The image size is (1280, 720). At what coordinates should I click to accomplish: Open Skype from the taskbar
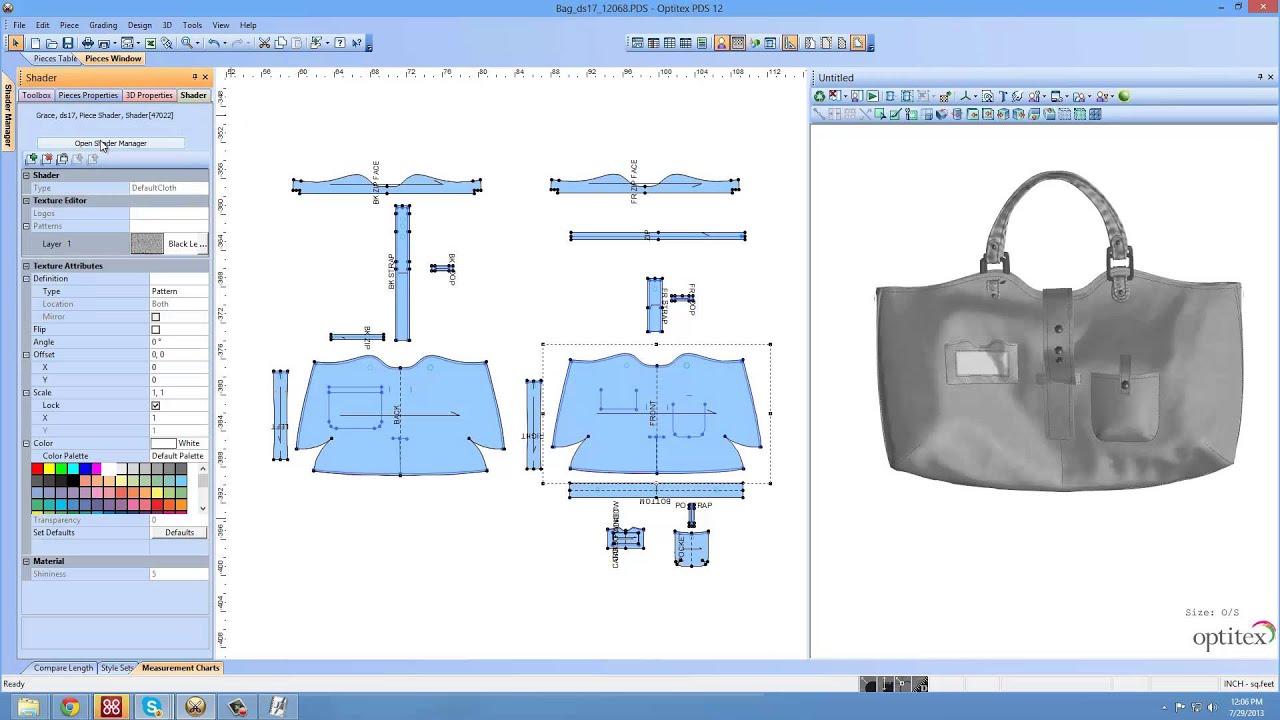click(153, 708)
